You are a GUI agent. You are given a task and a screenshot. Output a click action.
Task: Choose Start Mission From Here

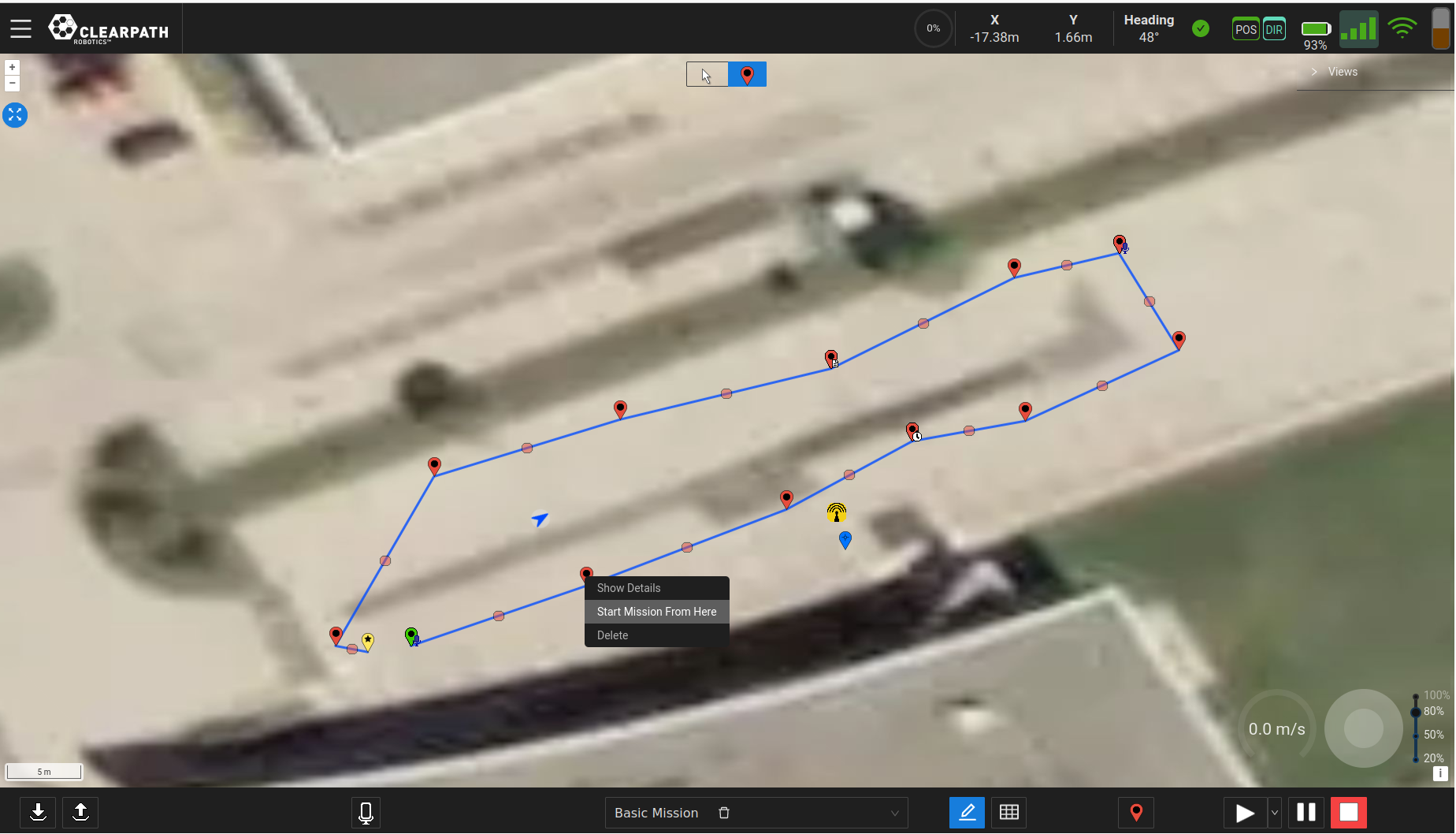click(x=656, y=612)
